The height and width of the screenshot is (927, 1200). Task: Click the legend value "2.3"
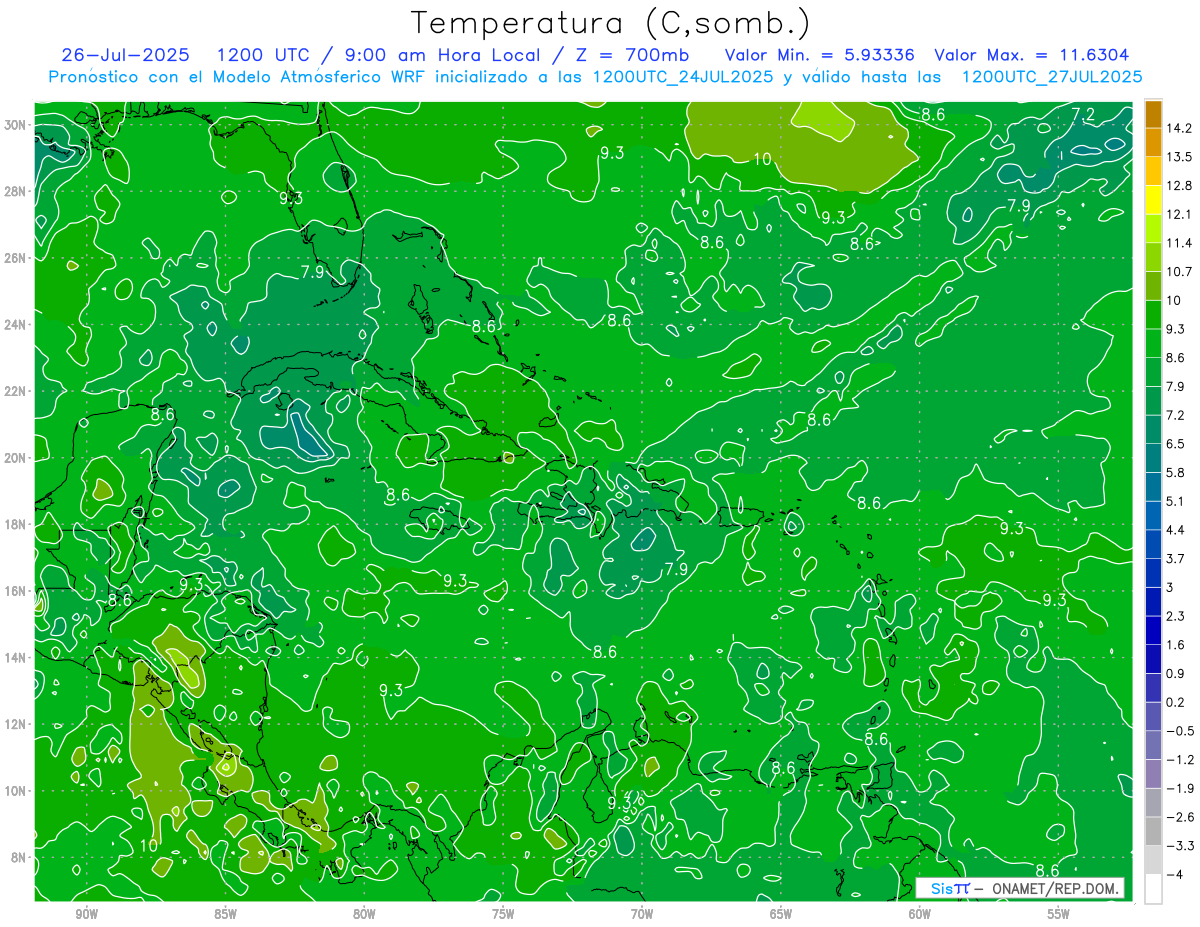1176,615
